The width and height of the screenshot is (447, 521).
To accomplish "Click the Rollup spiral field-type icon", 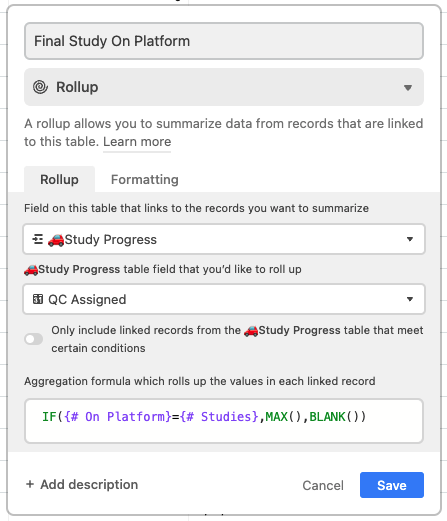I will click(x=40, y=87).
